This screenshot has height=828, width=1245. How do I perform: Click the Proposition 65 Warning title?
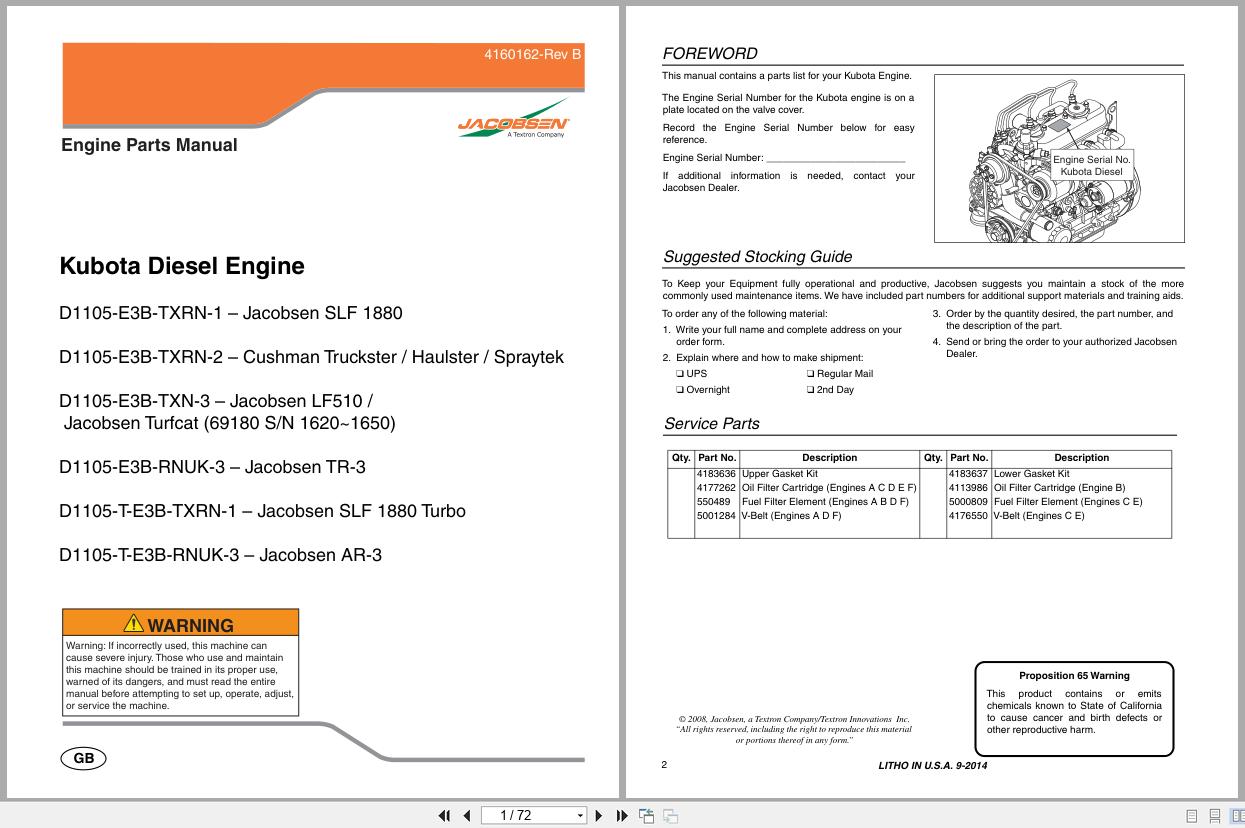click(1074, 676)
